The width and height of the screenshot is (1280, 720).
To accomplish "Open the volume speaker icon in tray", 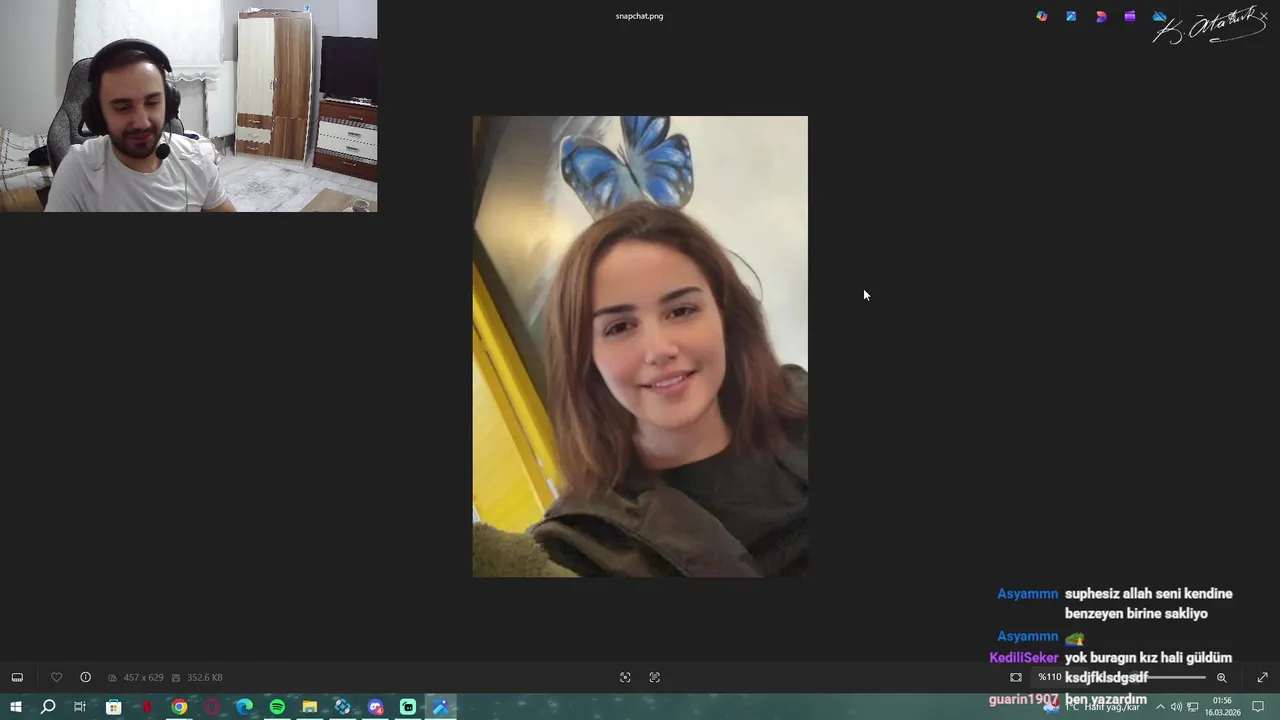I will click(x=1176, y=707).
